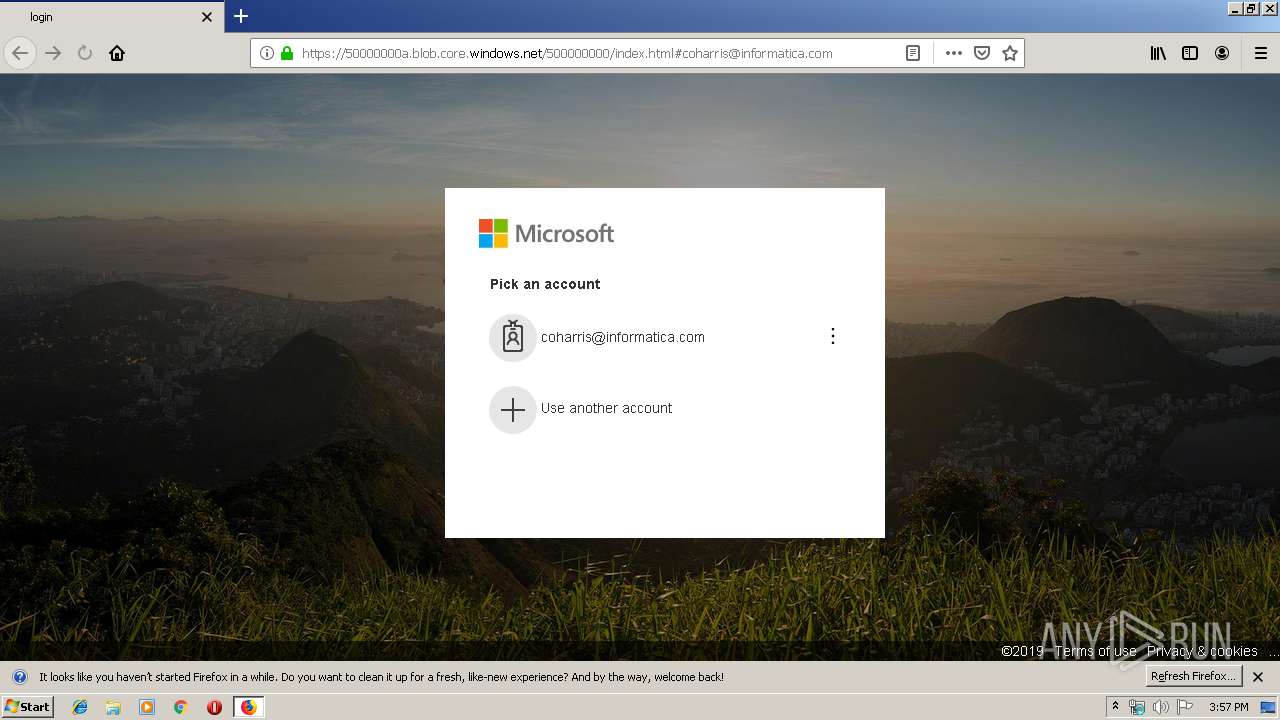Click the Action Center flag icon

point(1185,707)
